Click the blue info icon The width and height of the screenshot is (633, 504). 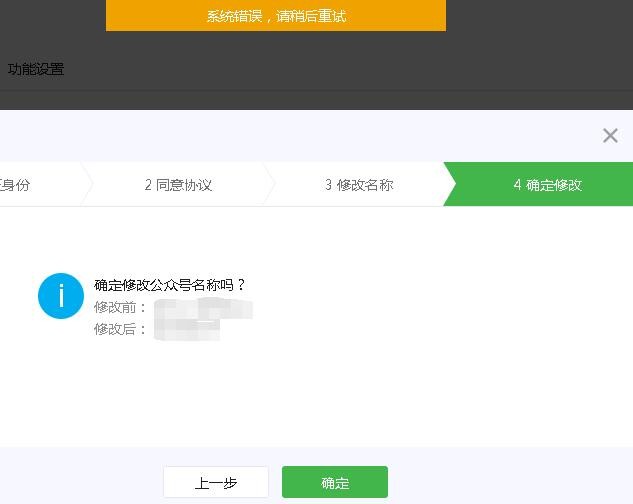(x=61, y=296)
